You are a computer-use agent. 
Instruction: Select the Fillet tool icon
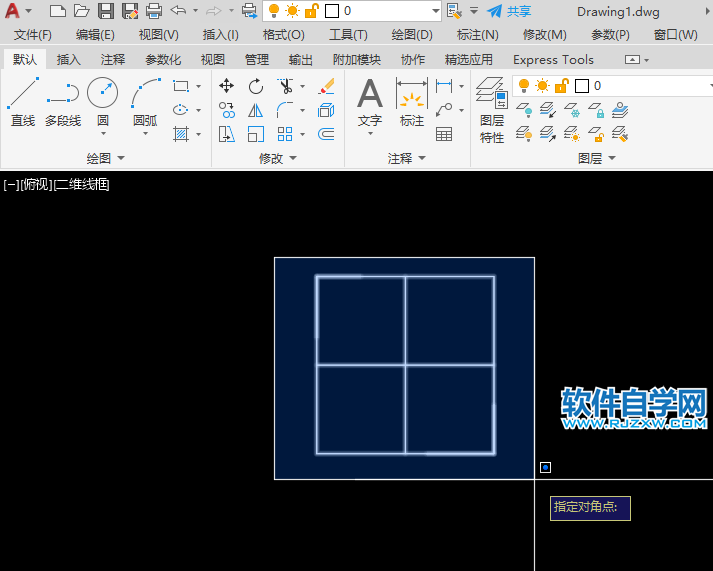(x=285, y=110)
